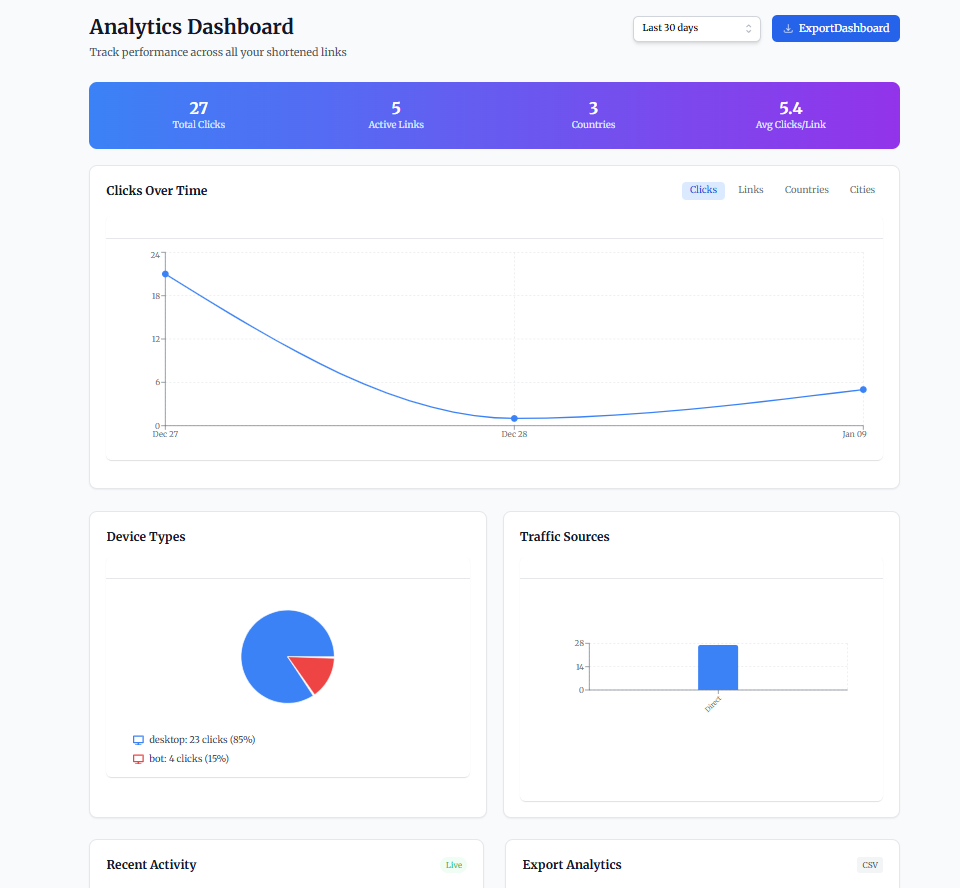This screenshot has width=960, height=888.
Task: Click the Live badge in Recent Activity
Action: [454, 865]
